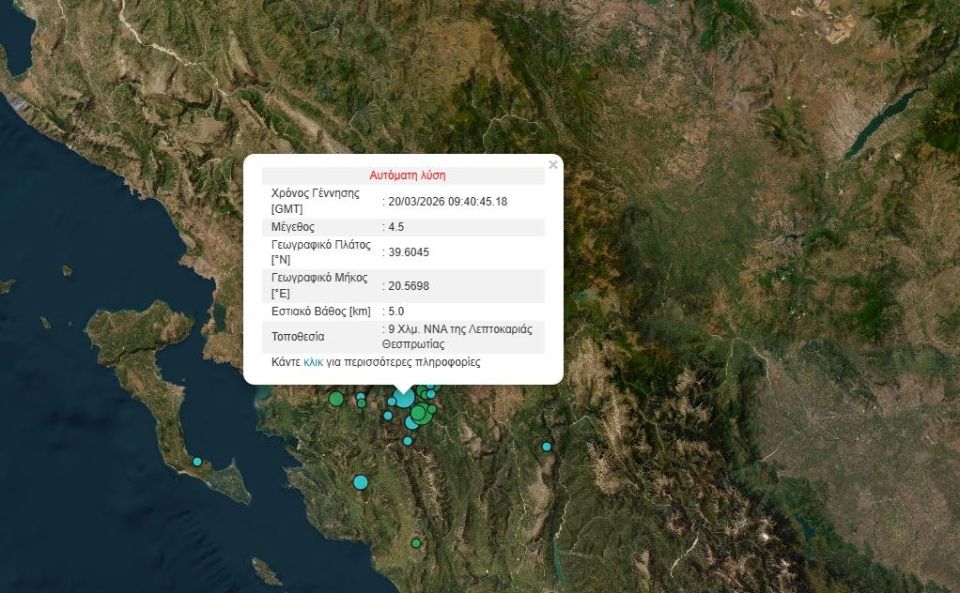
Task: Click the focal depth value 5.0
Action: pos(396,311)
